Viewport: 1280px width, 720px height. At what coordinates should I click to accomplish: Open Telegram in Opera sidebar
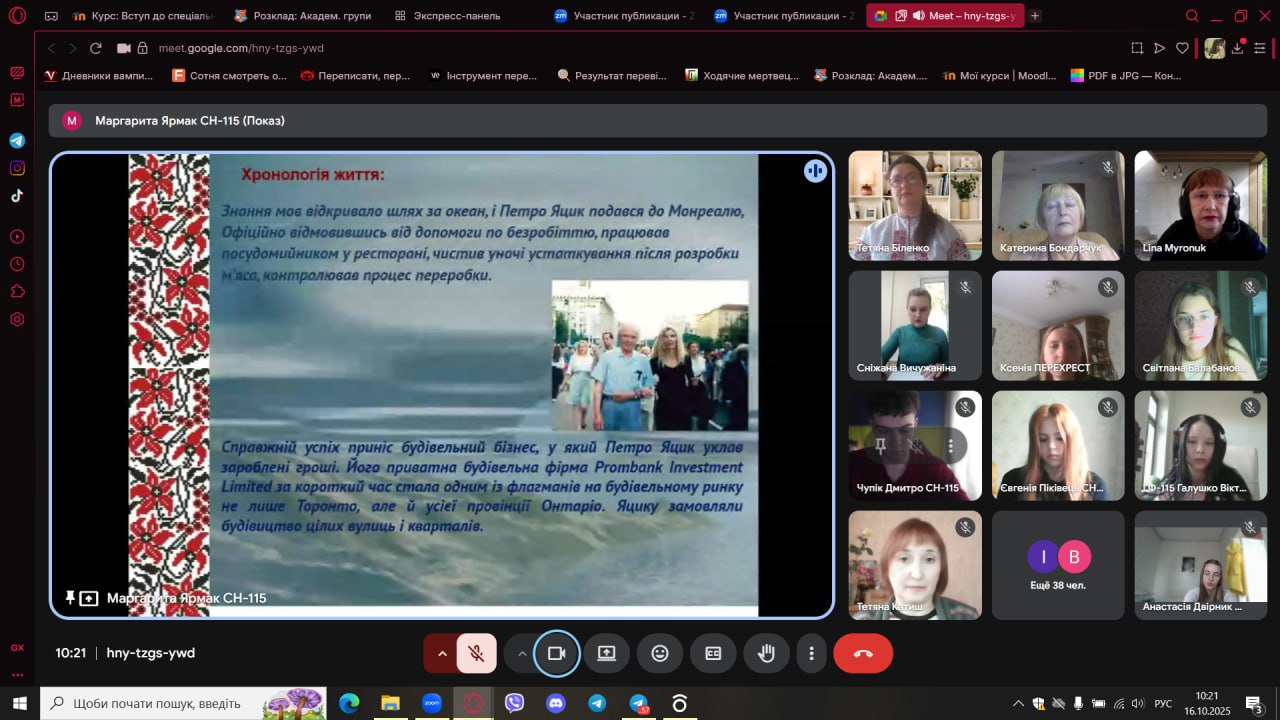[17, 141]
